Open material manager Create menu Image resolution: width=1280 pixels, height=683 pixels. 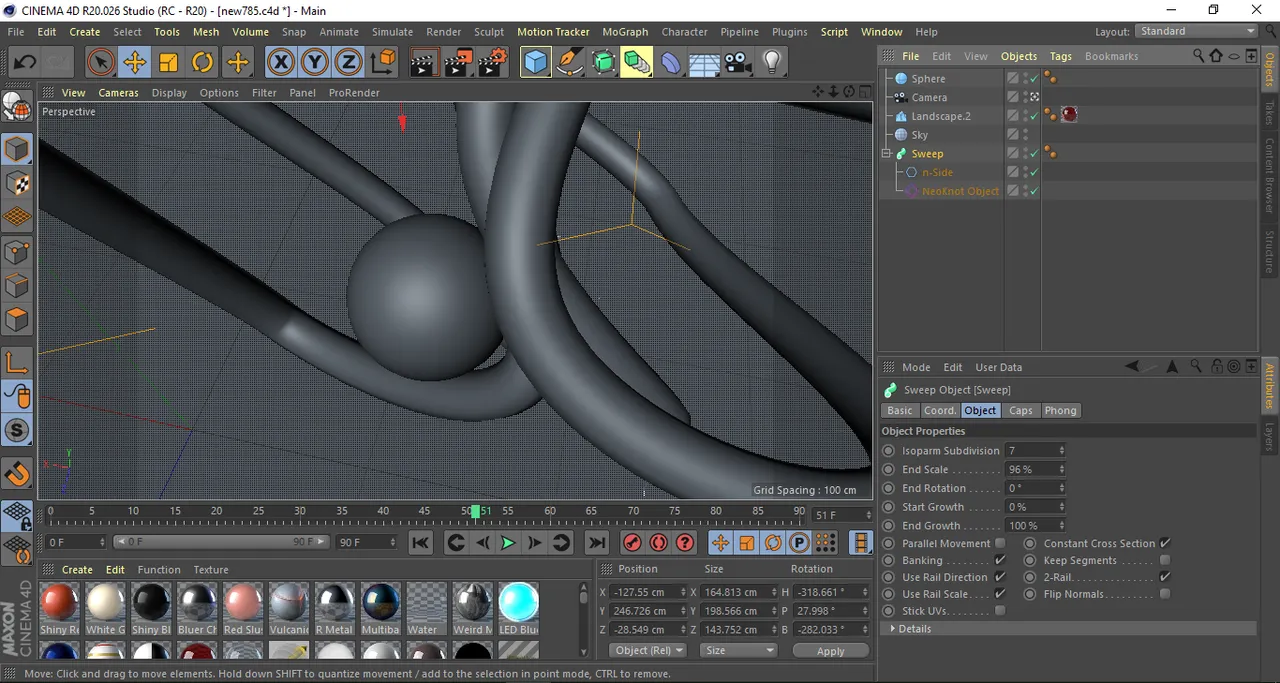tap(77, 570)
